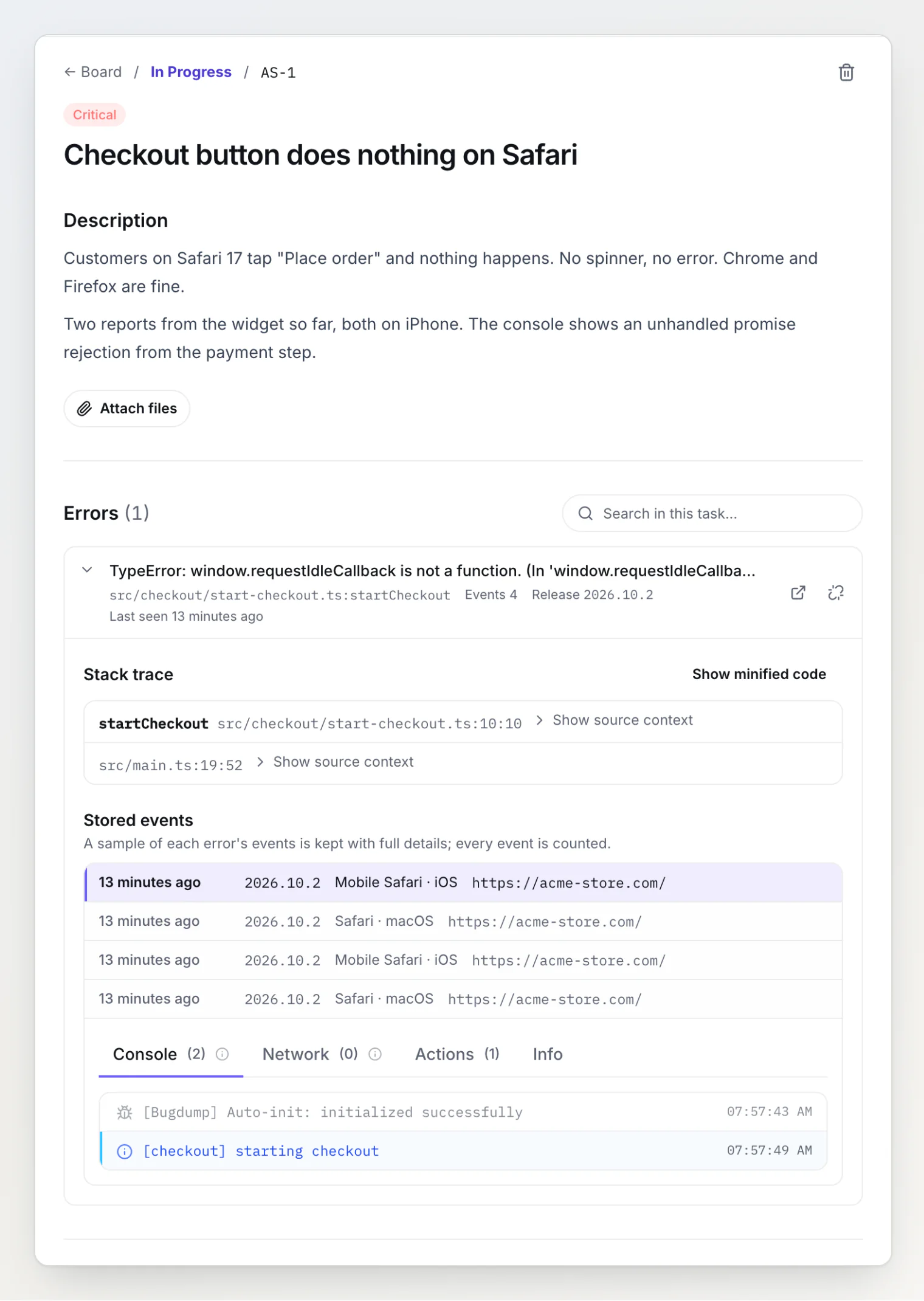Image resolution: width=924 pixels, height=1301 pixels.
Task: Click the Last seen 13 minutes ago text
Action: [x=186, y=616]
